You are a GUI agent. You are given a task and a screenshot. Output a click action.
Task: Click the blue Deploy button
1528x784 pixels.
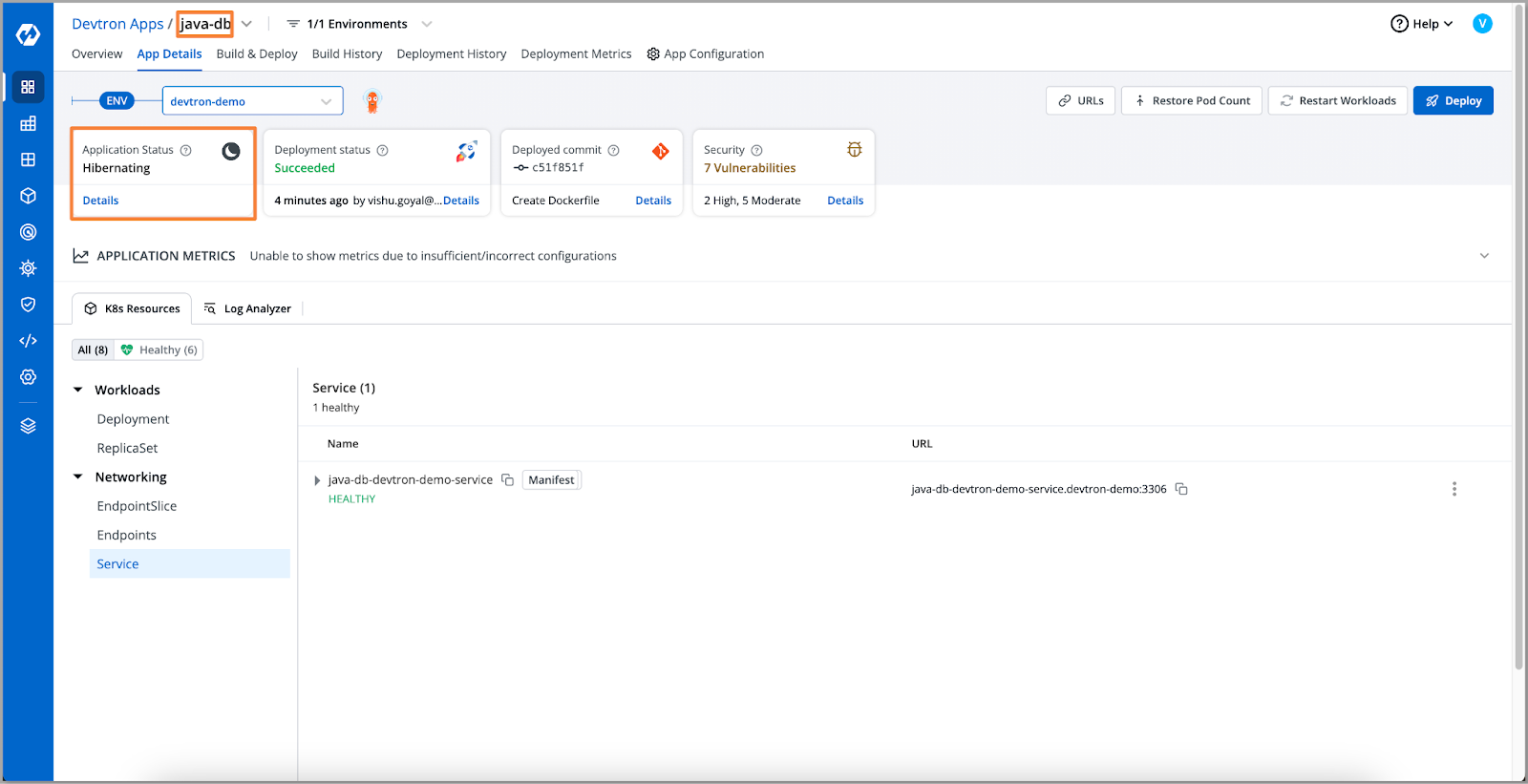pyautogui.click(x=1453, y=100)
